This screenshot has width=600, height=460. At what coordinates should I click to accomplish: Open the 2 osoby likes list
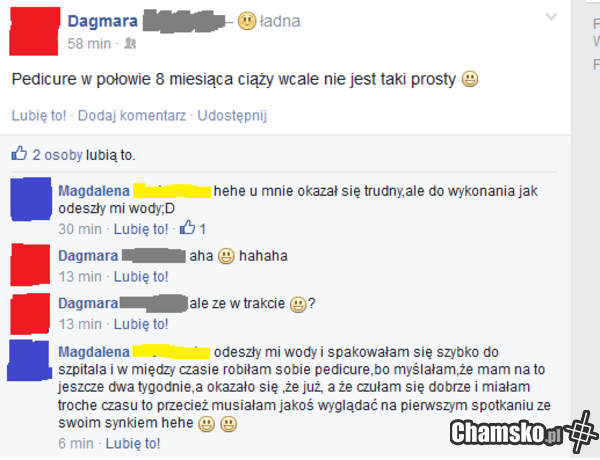pos(57,155)
